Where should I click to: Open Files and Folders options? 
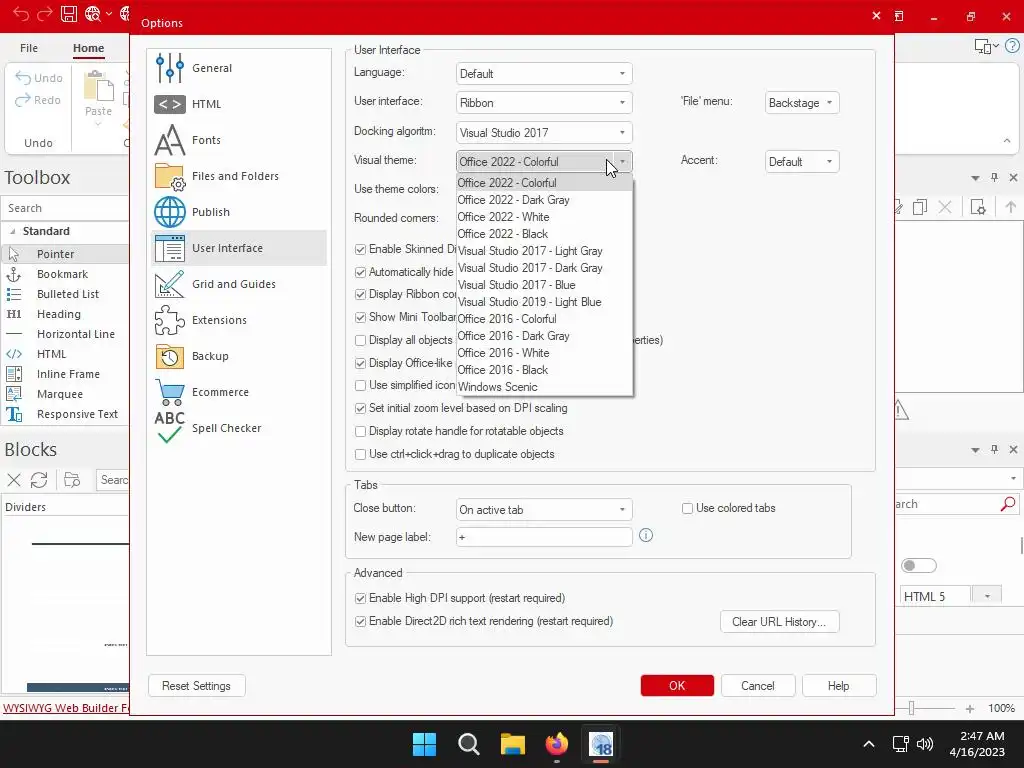point(239,176)
